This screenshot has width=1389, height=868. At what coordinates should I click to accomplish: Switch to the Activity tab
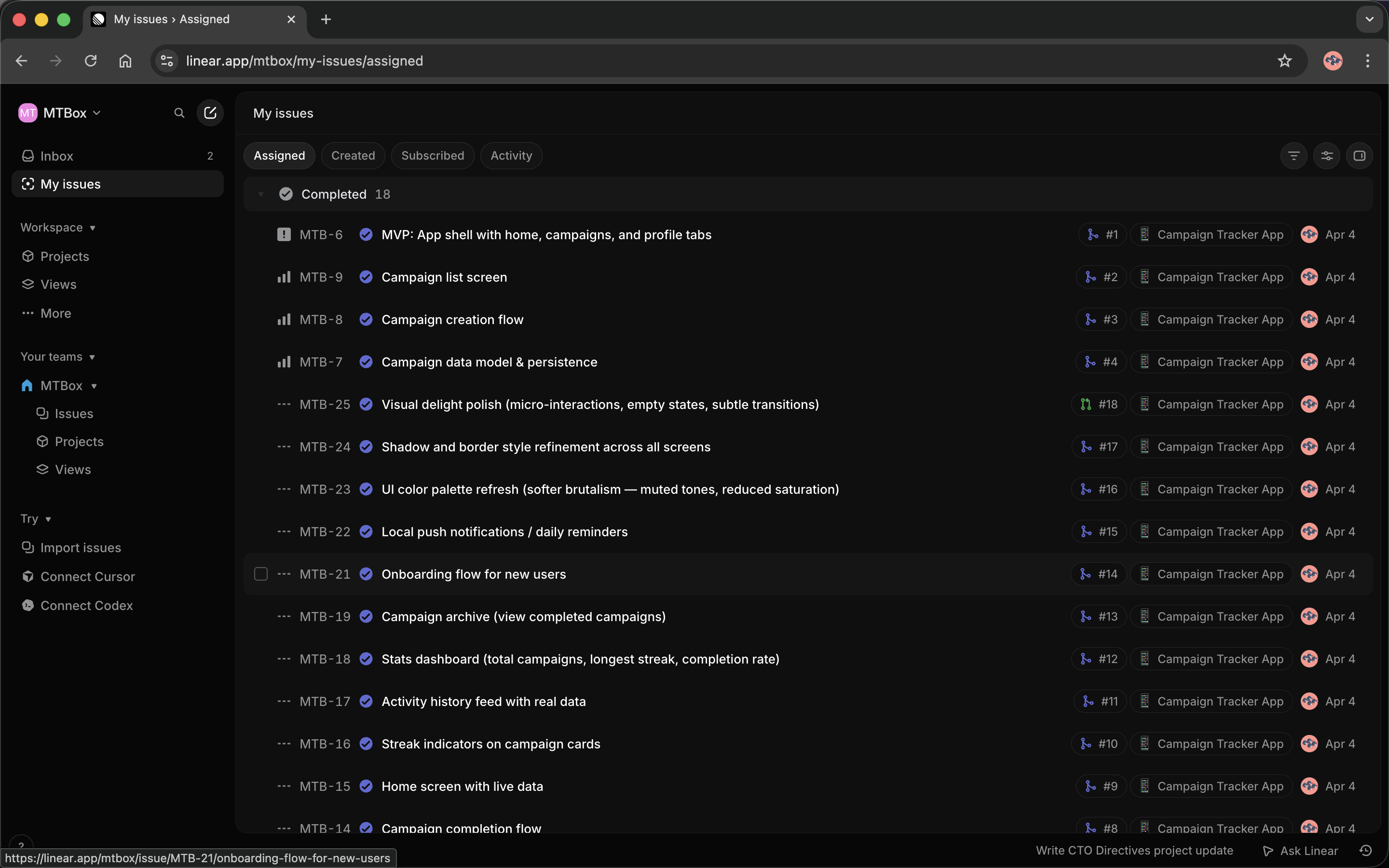click(510, 155)
